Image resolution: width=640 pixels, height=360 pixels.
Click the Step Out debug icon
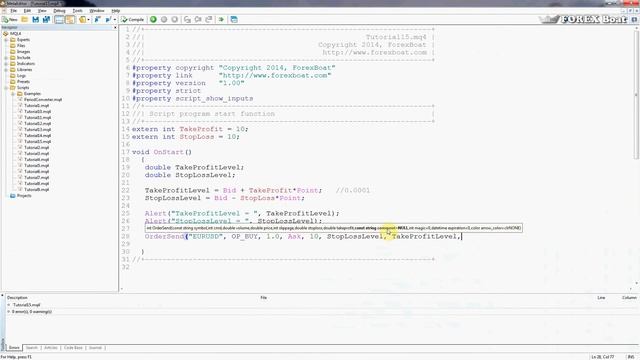point(209,20)
